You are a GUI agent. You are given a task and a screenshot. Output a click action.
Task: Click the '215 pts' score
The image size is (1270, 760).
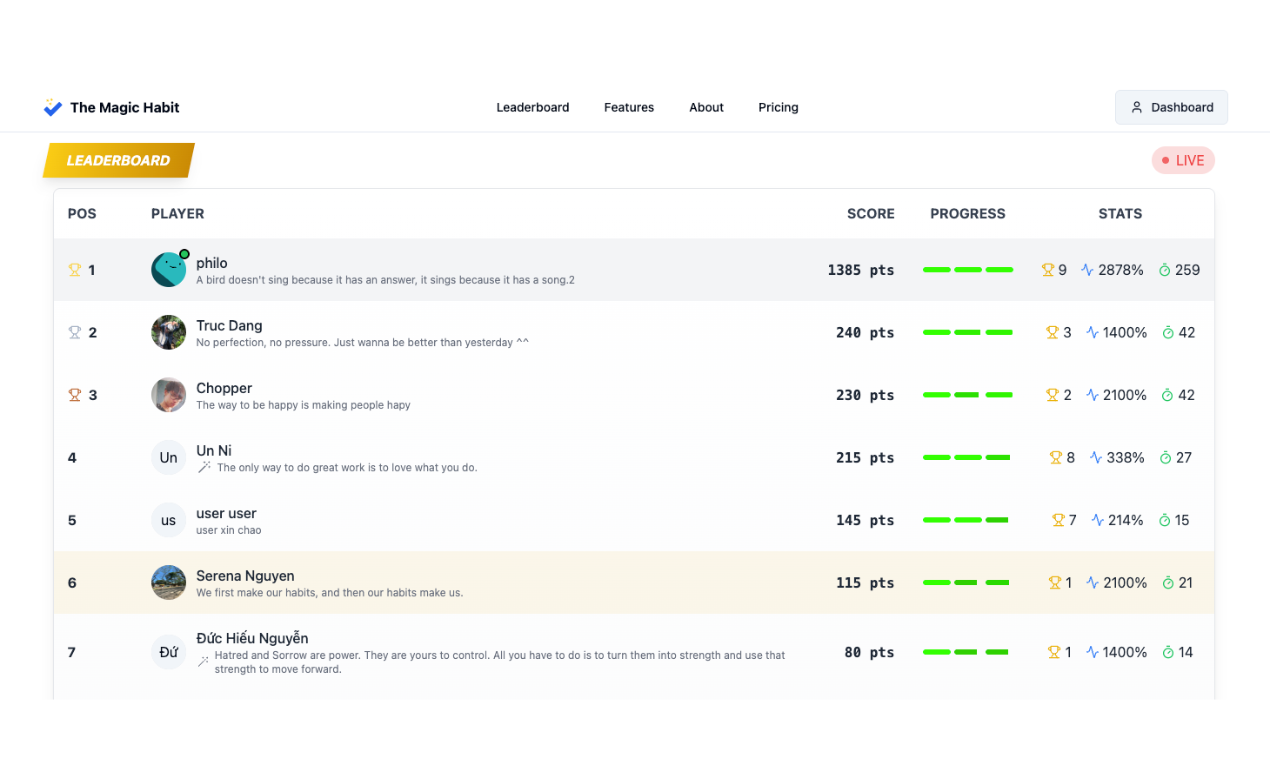[x=865, y=458]
